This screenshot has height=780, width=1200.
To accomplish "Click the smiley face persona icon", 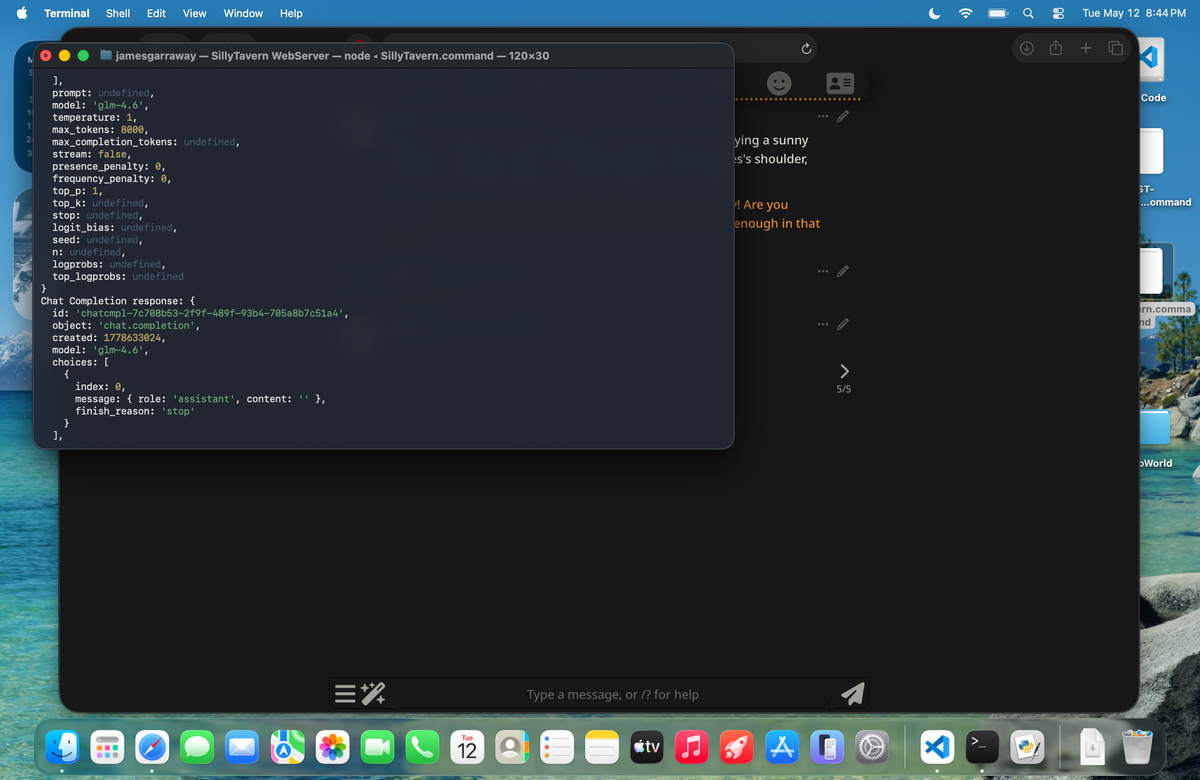I will [x=779, y=83].
